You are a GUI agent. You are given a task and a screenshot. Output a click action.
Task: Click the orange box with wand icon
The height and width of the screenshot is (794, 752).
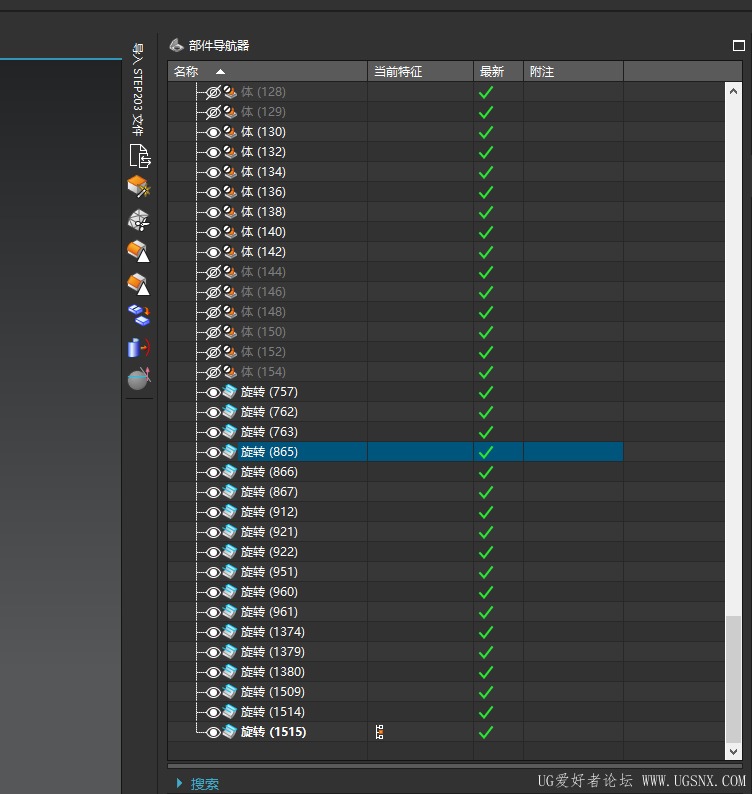[139, 187]
